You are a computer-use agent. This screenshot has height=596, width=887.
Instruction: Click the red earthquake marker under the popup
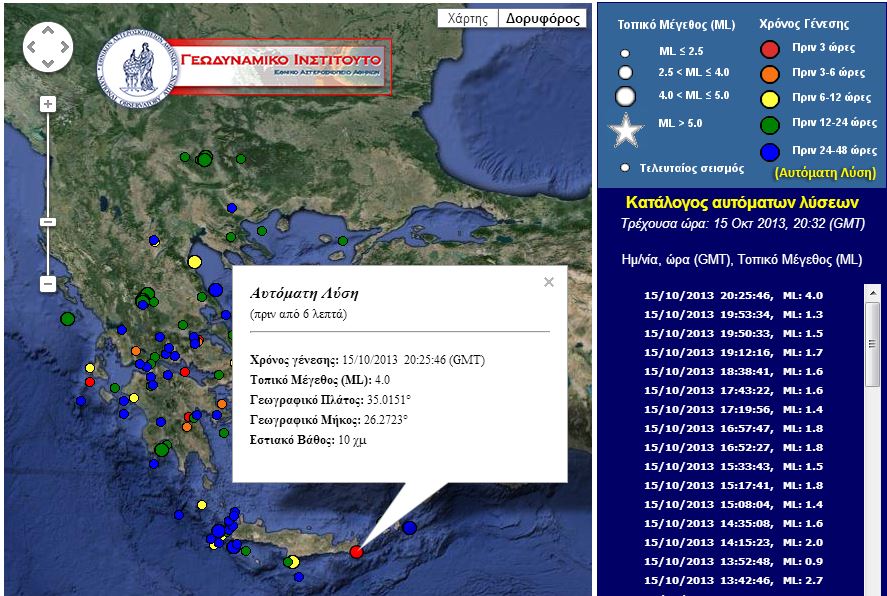(356, 551)
